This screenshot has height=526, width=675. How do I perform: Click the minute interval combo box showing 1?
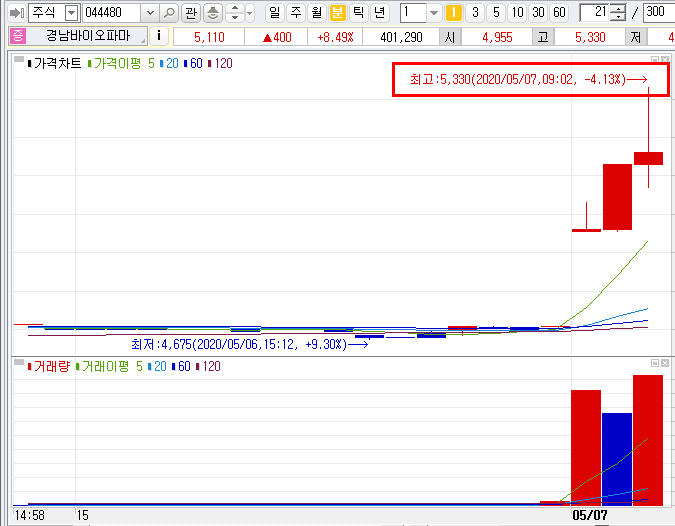point(413,12)
